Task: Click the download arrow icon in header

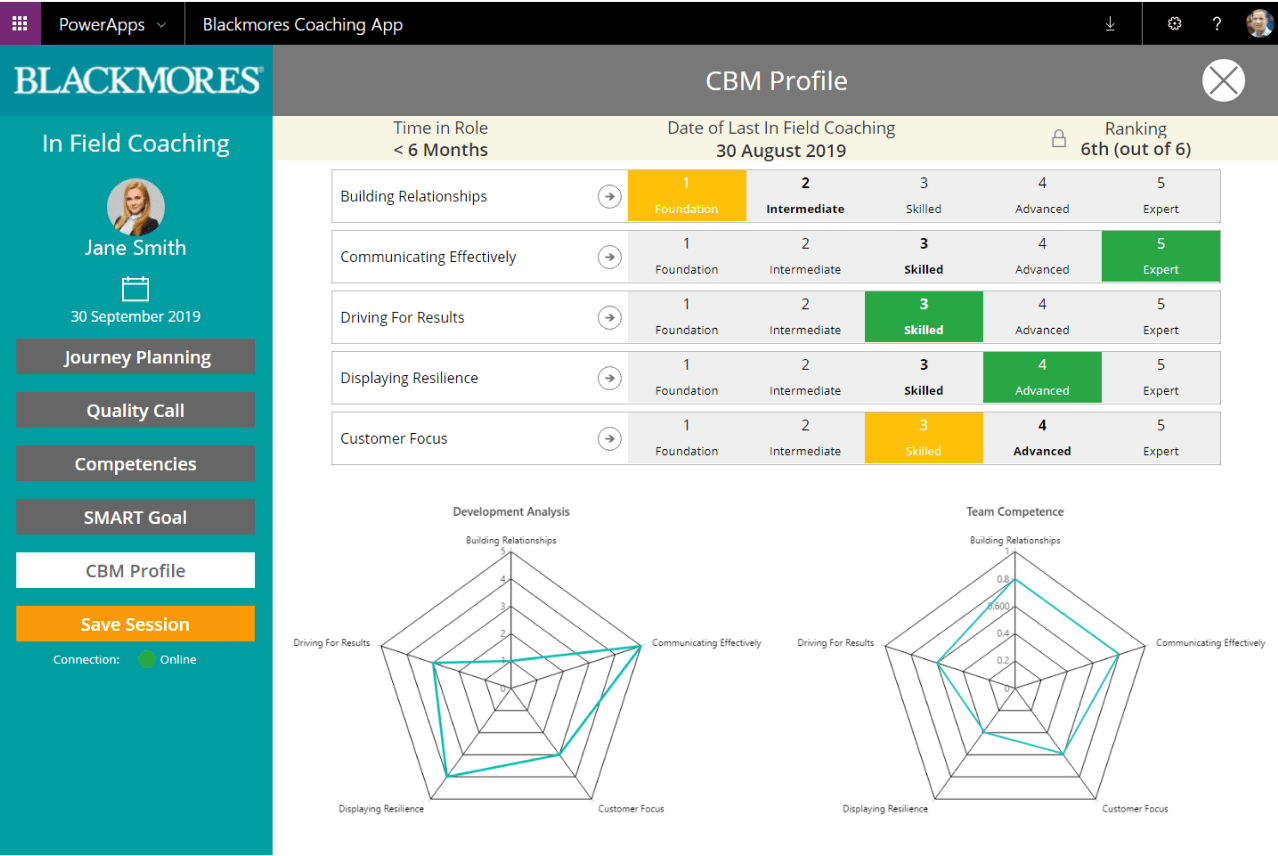Action: pos(1110,24)
